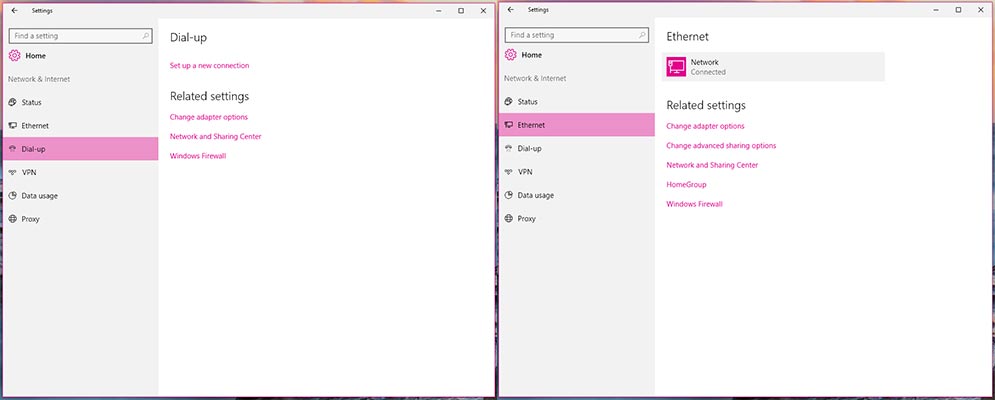Click VPN icon in right window sidebar
This screenshot has height=400, width=995.
click(508, 171)
